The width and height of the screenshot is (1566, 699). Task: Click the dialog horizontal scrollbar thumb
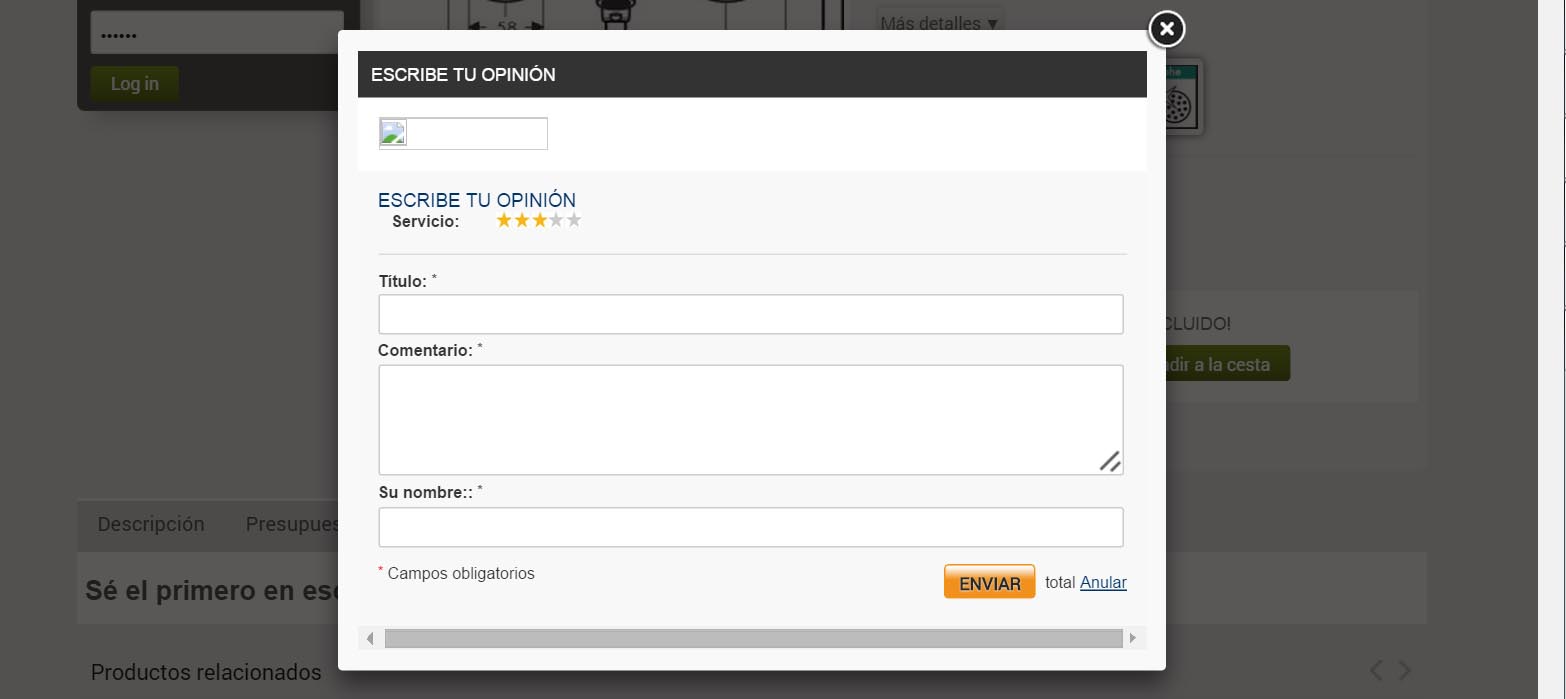click(x=753, y=638)
